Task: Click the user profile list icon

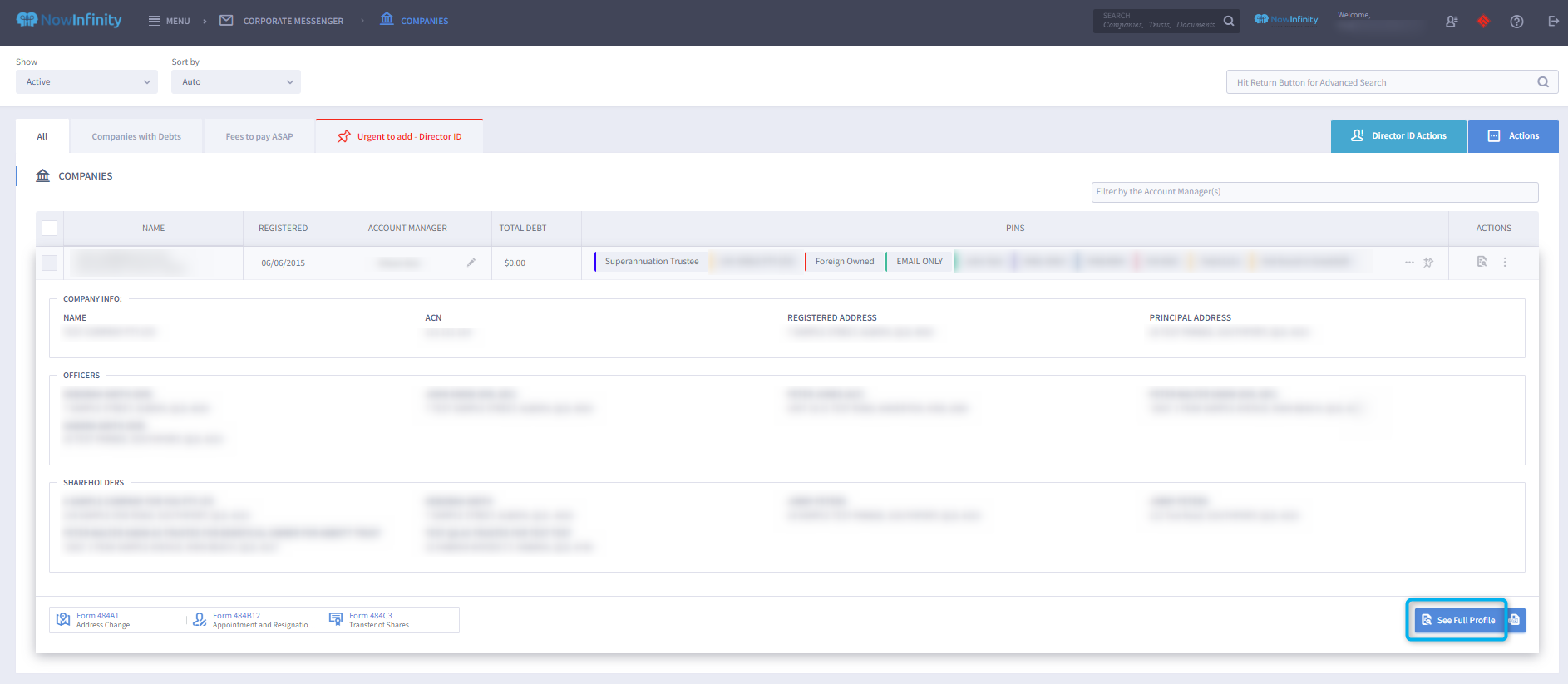Action: (1452, 22)
